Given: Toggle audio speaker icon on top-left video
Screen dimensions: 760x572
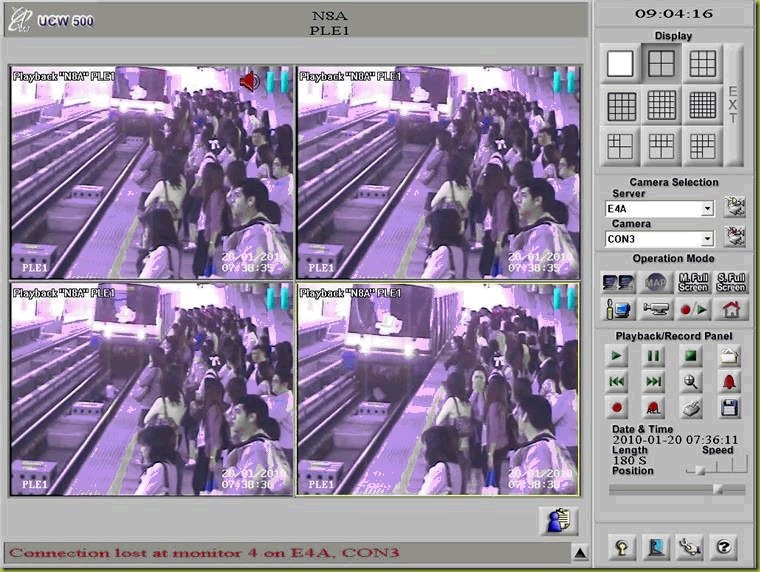Looking at the screenshot, I should coord(250,81).
